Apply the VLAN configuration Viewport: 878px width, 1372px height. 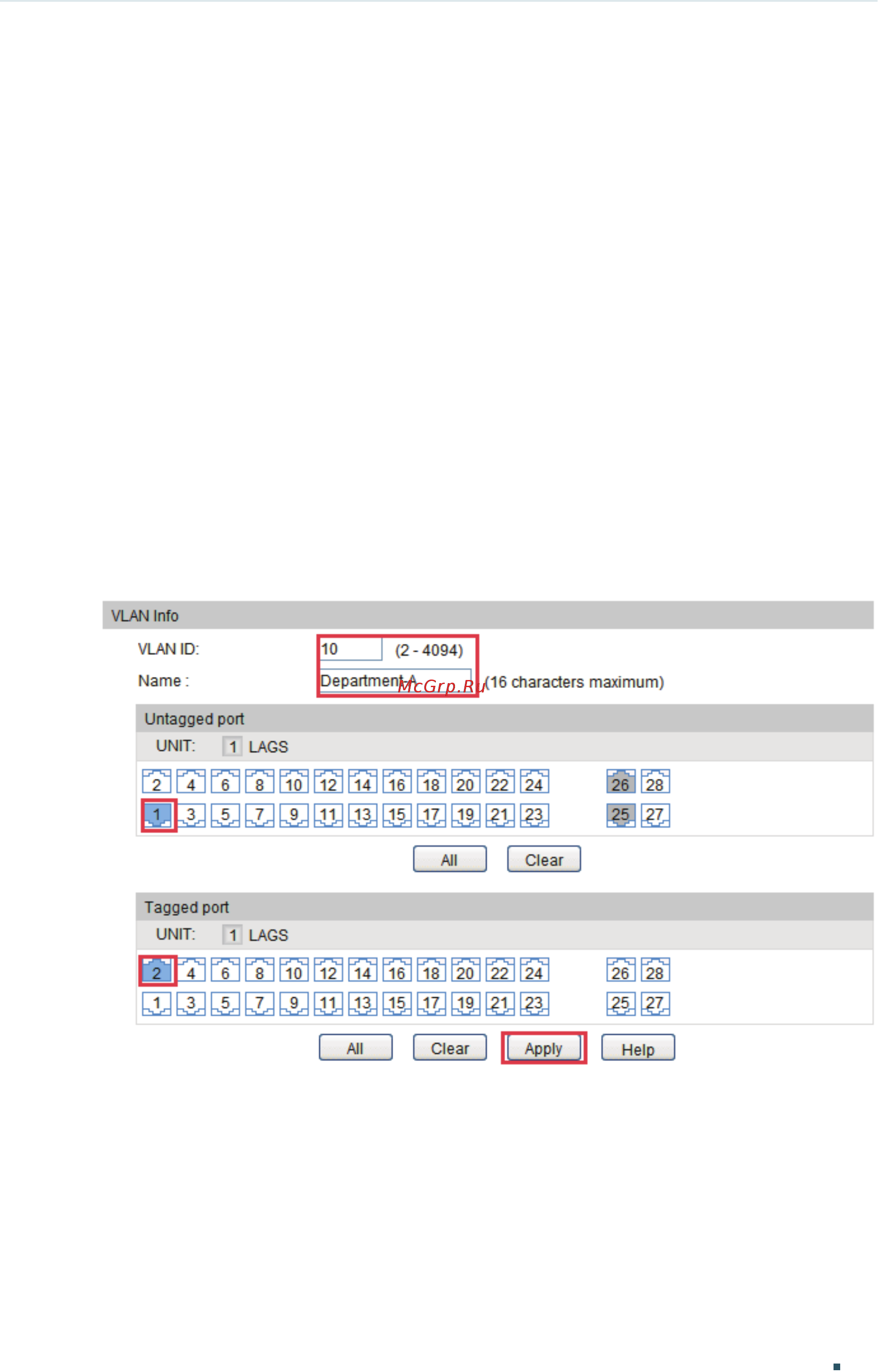click(544, 1048)
